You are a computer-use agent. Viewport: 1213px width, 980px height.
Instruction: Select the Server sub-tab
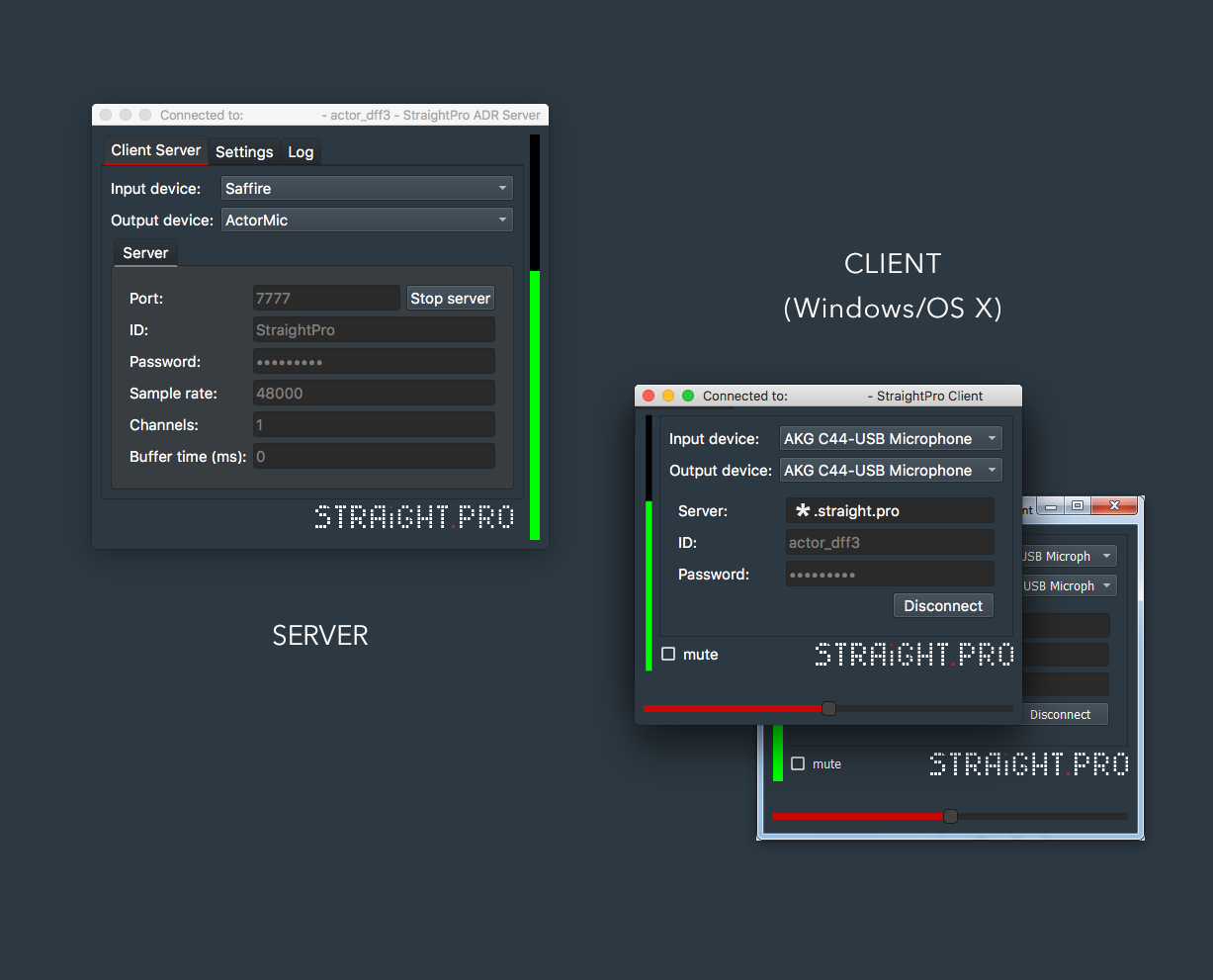point(145,252)
